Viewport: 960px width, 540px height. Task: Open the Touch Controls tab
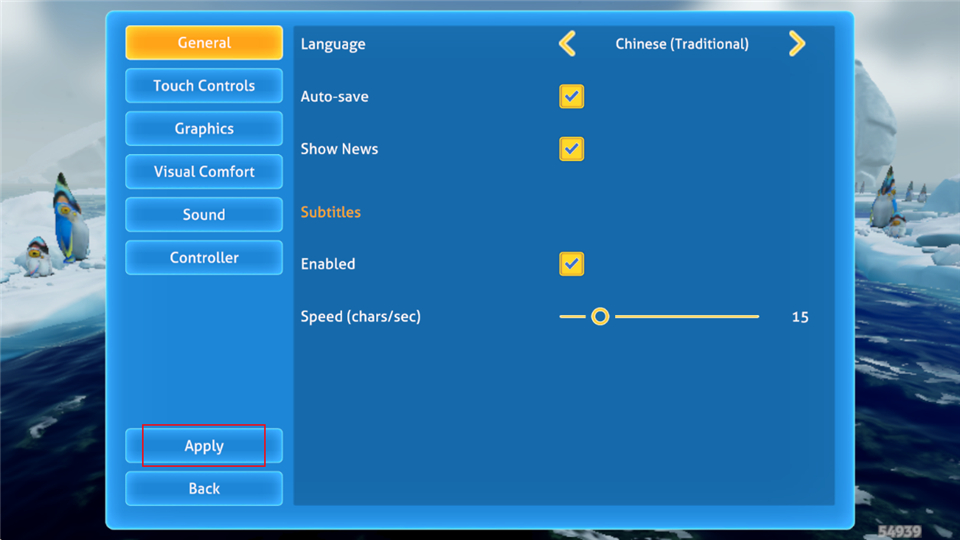click(204, 86)
